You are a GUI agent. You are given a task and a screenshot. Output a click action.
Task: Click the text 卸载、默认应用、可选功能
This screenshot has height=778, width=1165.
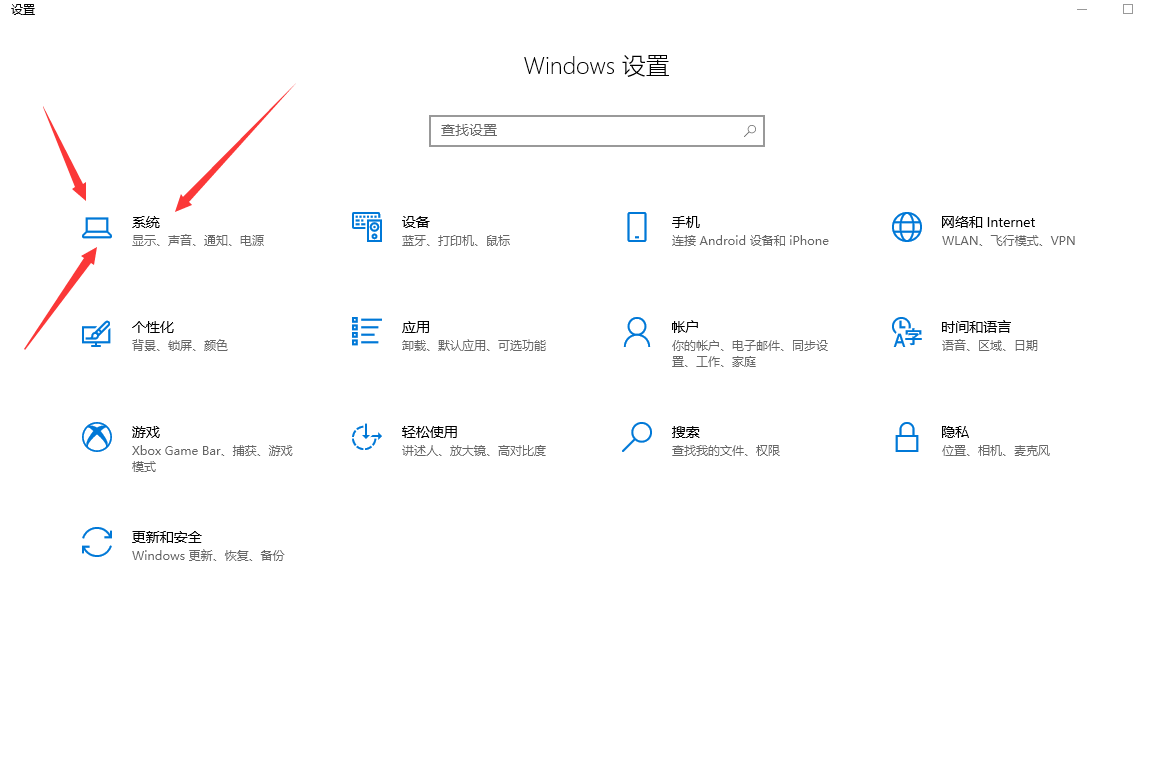point(473,346)
